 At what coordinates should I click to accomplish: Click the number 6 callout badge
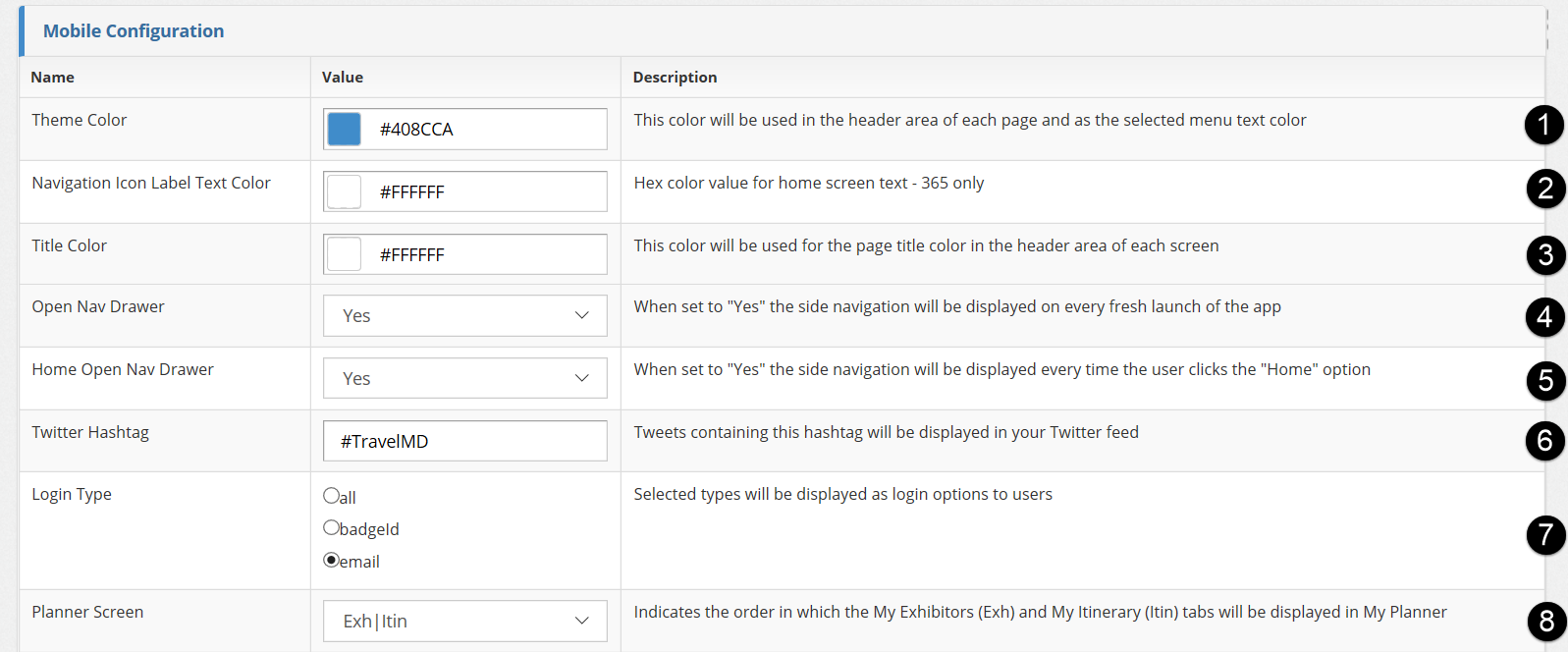pos(1544,441)
